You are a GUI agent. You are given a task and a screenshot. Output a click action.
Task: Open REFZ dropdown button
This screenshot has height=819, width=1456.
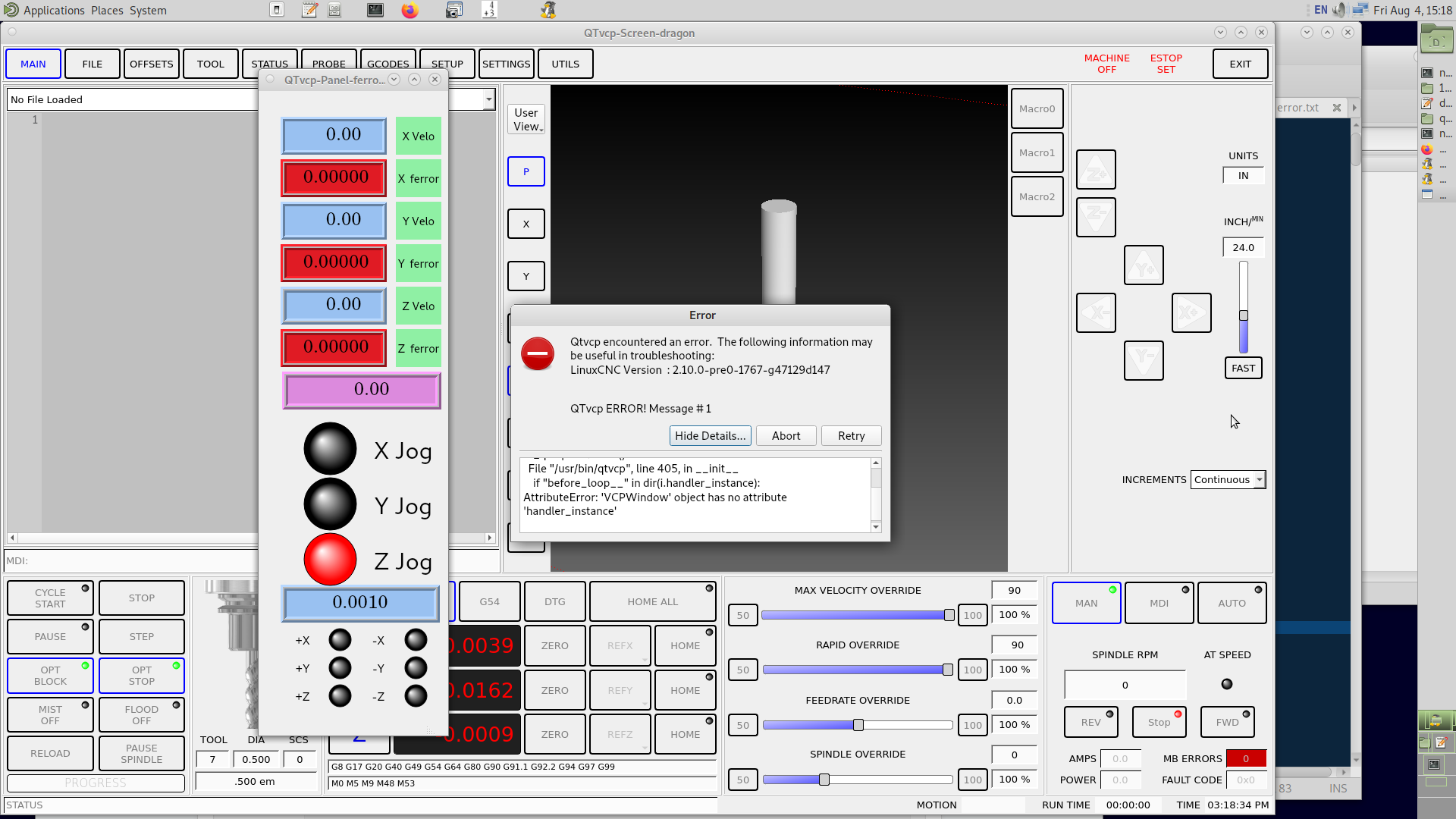pos(620,734)
